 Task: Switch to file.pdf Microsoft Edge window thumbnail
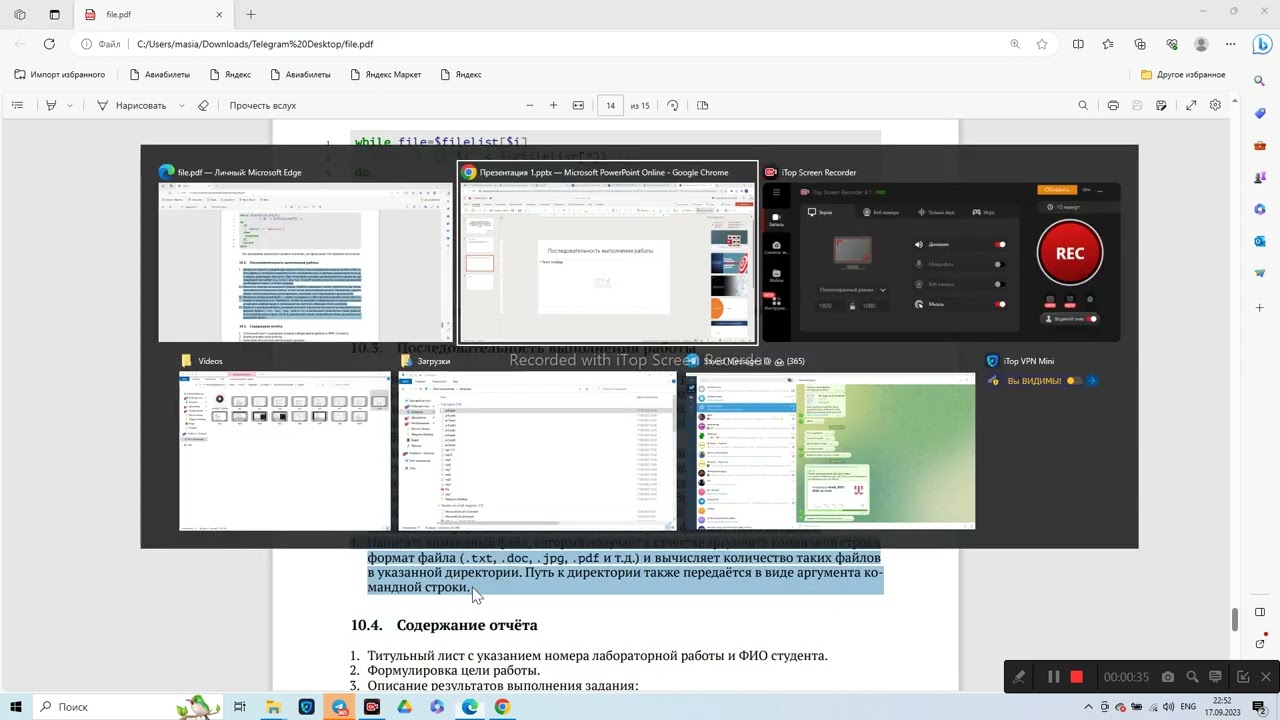tap(305, 252)
